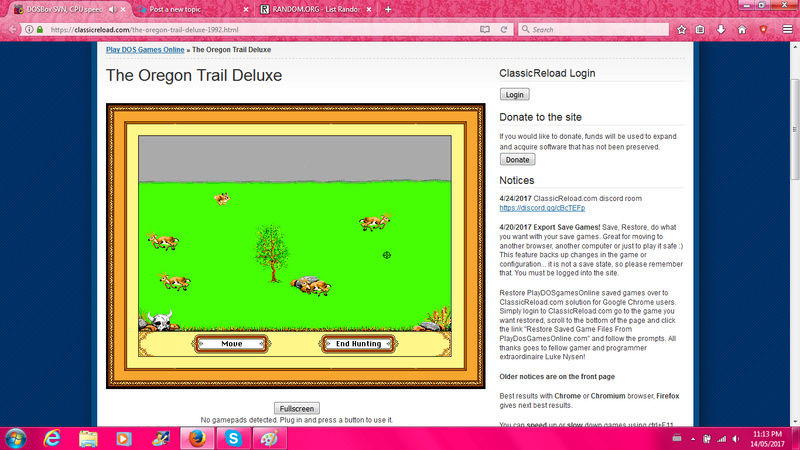Click the Firefox taskbar icon
Image resolution: width=800 pixels, height=450 pixels.
[x=197, y=439]
